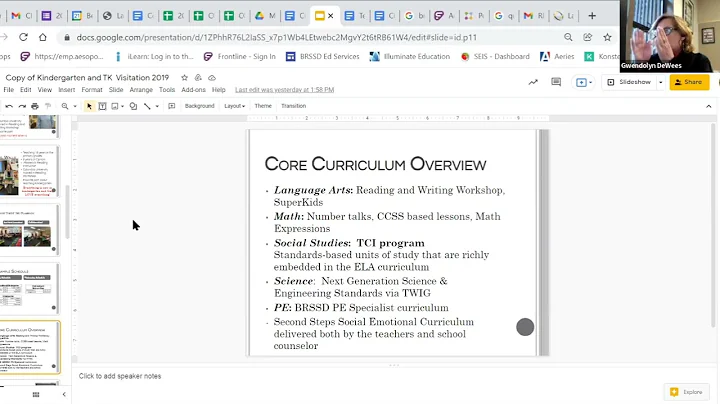
Task: Click the Core Curriculum Overview slide title
Action: 375,164
